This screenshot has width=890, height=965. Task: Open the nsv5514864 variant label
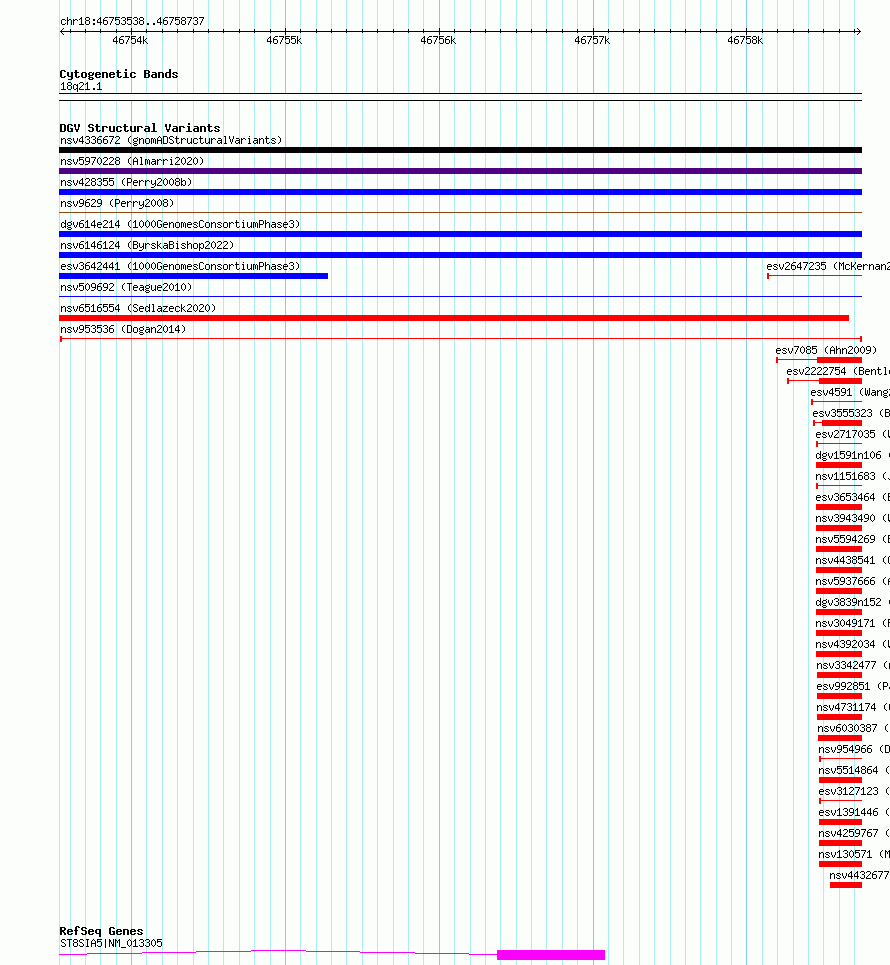(x=854, y=770)
